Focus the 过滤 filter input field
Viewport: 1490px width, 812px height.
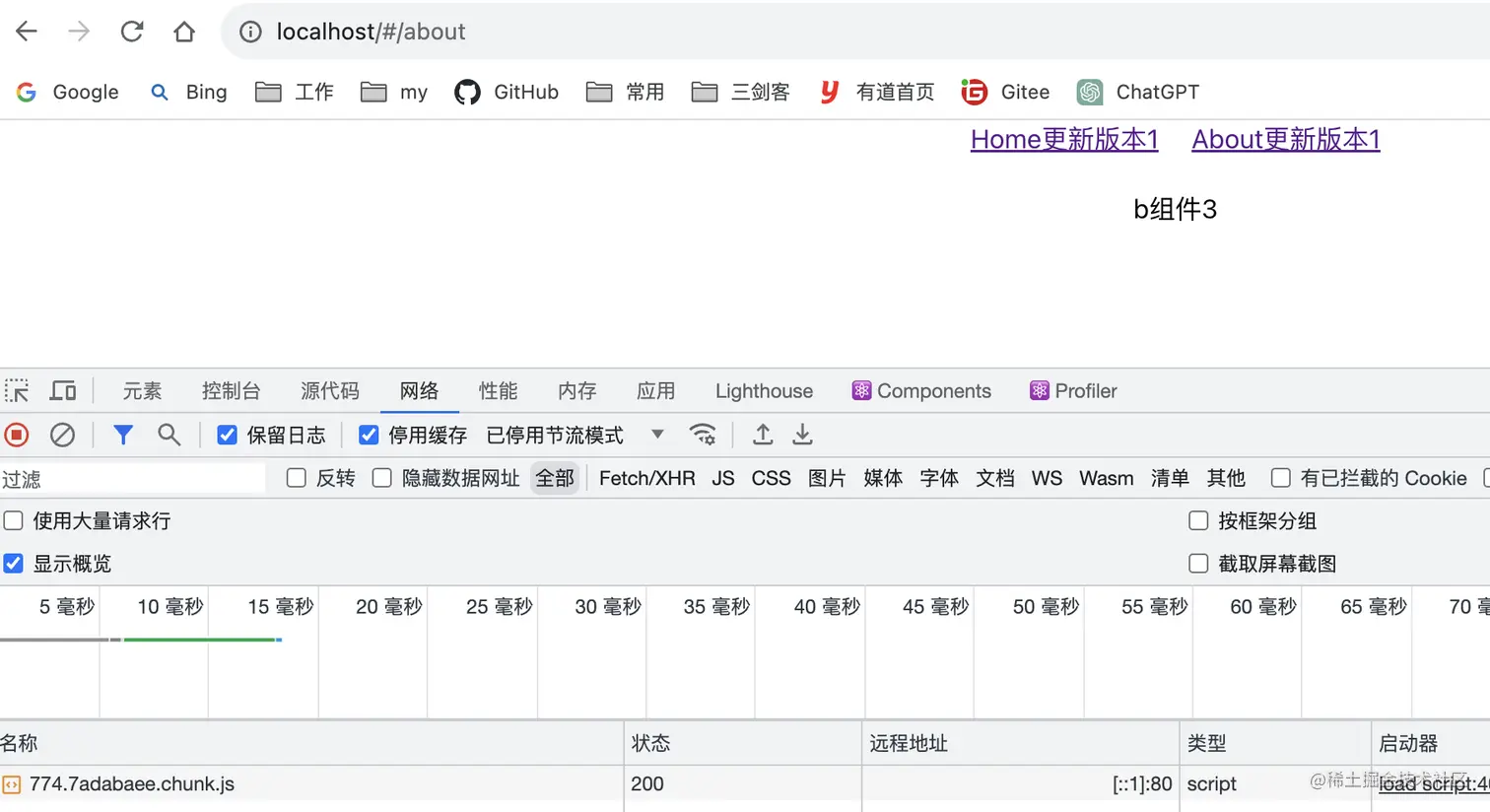click(x=133, y=479)
